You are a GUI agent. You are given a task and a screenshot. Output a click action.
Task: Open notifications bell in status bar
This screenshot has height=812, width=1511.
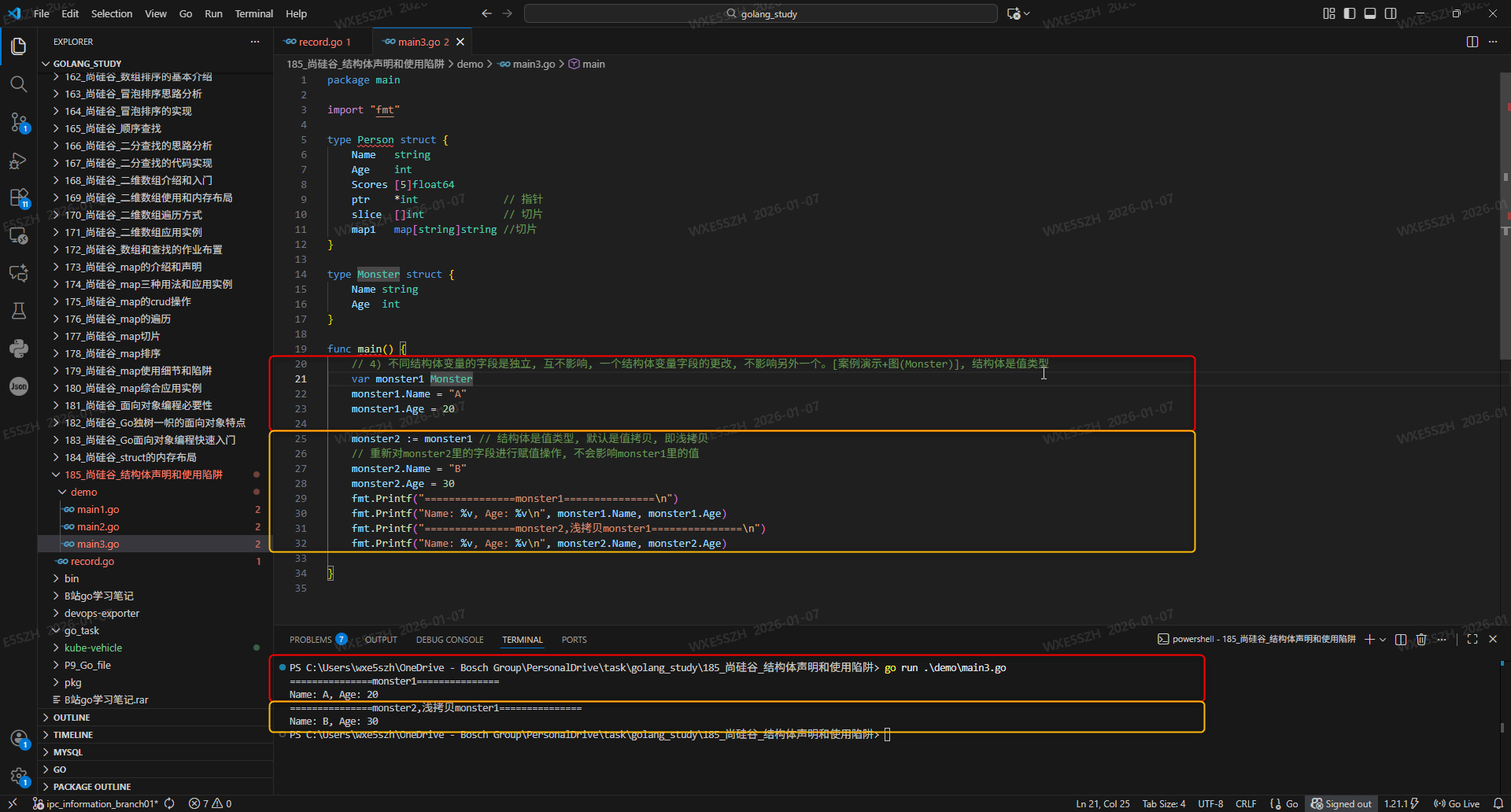1498,804
